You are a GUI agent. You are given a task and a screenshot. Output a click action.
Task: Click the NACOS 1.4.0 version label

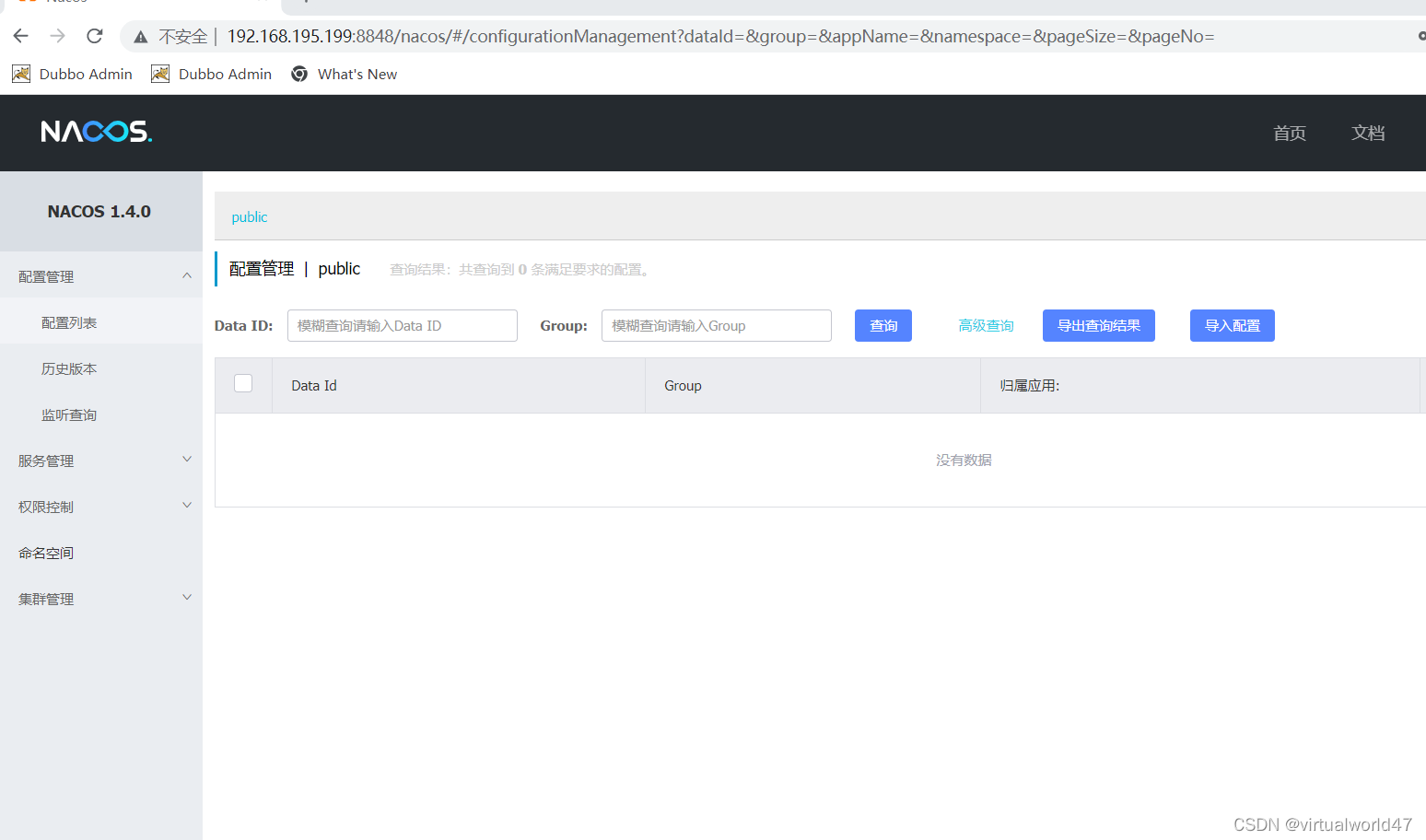pyautogui.click(x=99, y=211)
